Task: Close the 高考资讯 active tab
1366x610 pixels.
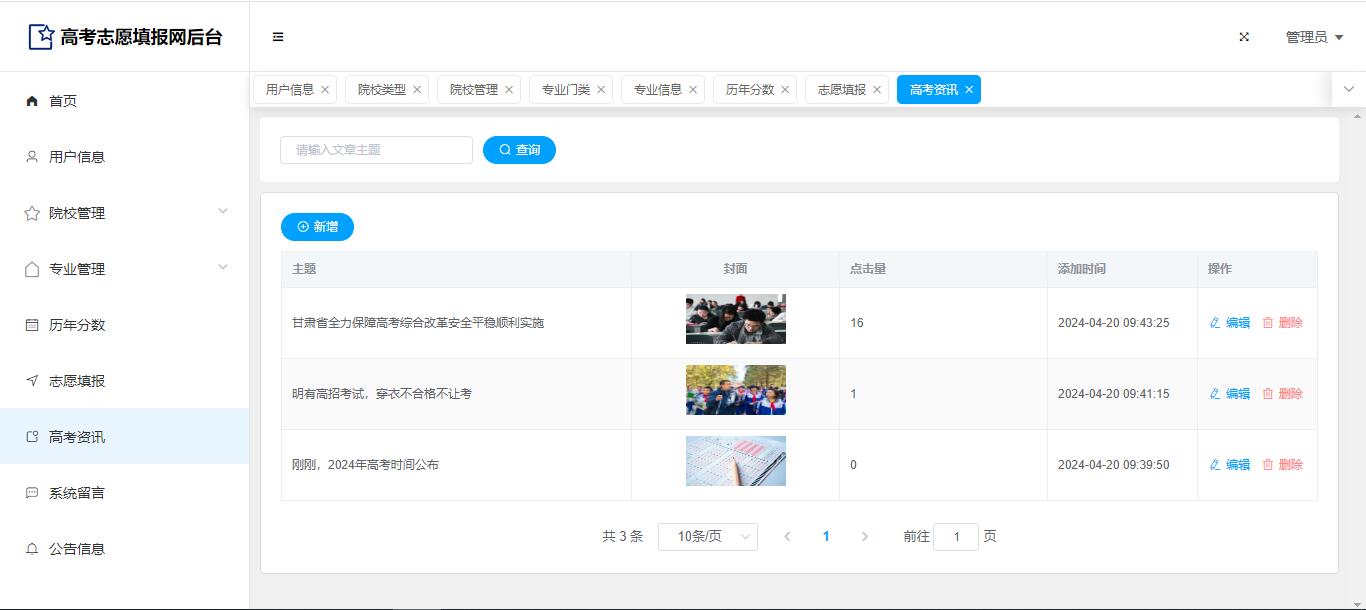Action: tap(969, 90)
